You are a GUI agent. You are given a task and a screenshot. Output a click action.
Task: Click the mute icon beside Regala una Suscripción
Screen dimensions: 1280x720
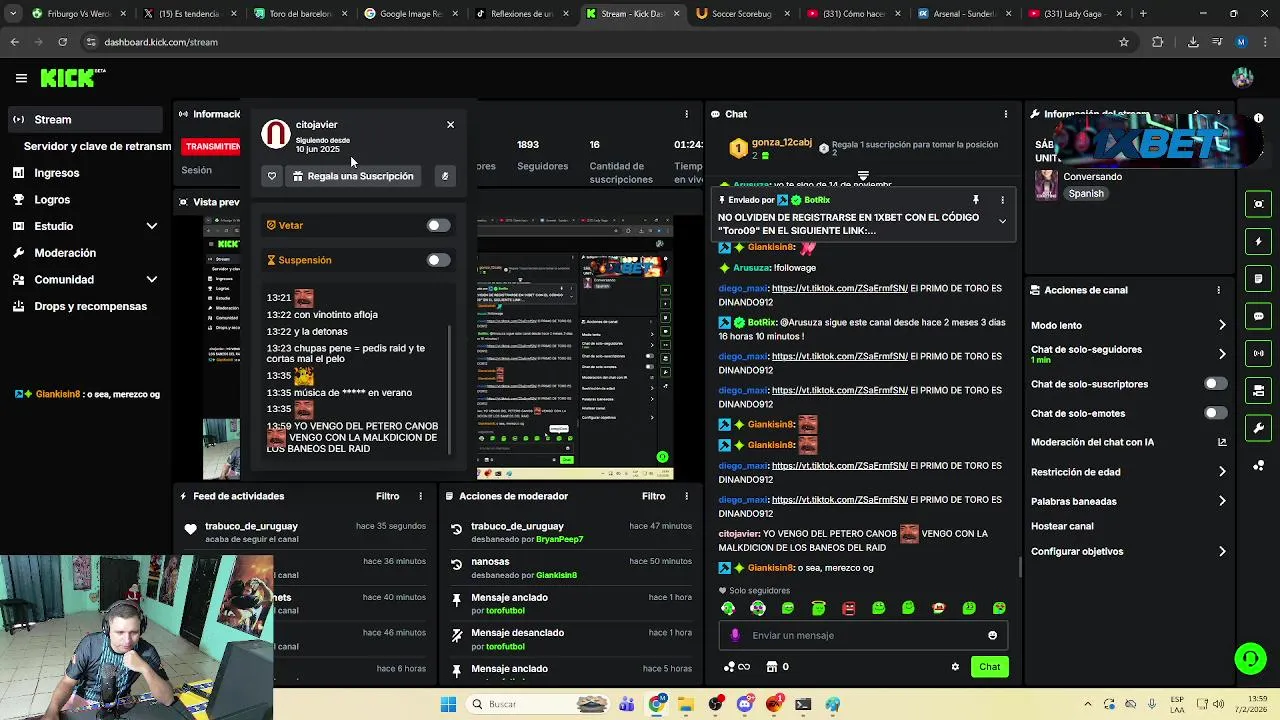pyautogui.click(x=445, y=176)
